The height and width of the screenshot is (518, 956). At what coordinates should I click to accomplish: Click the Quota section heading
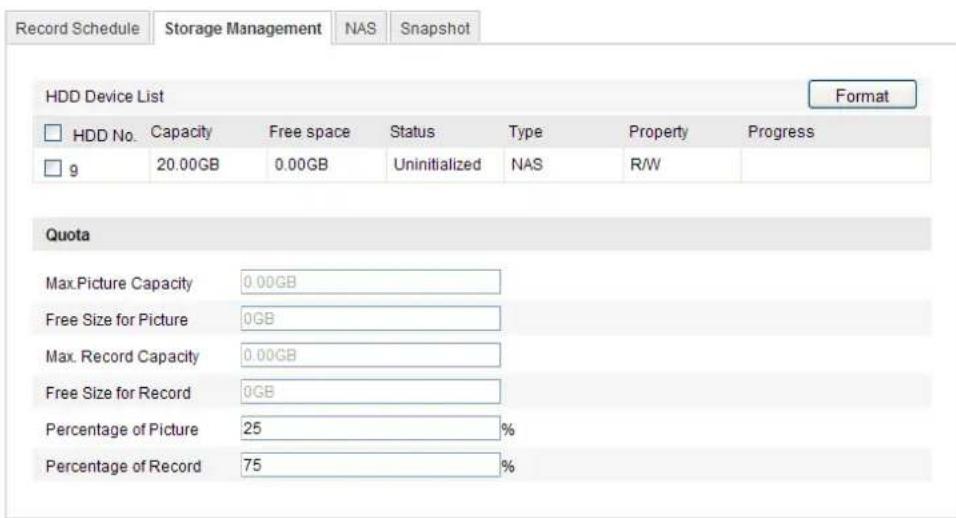(68, 235)
